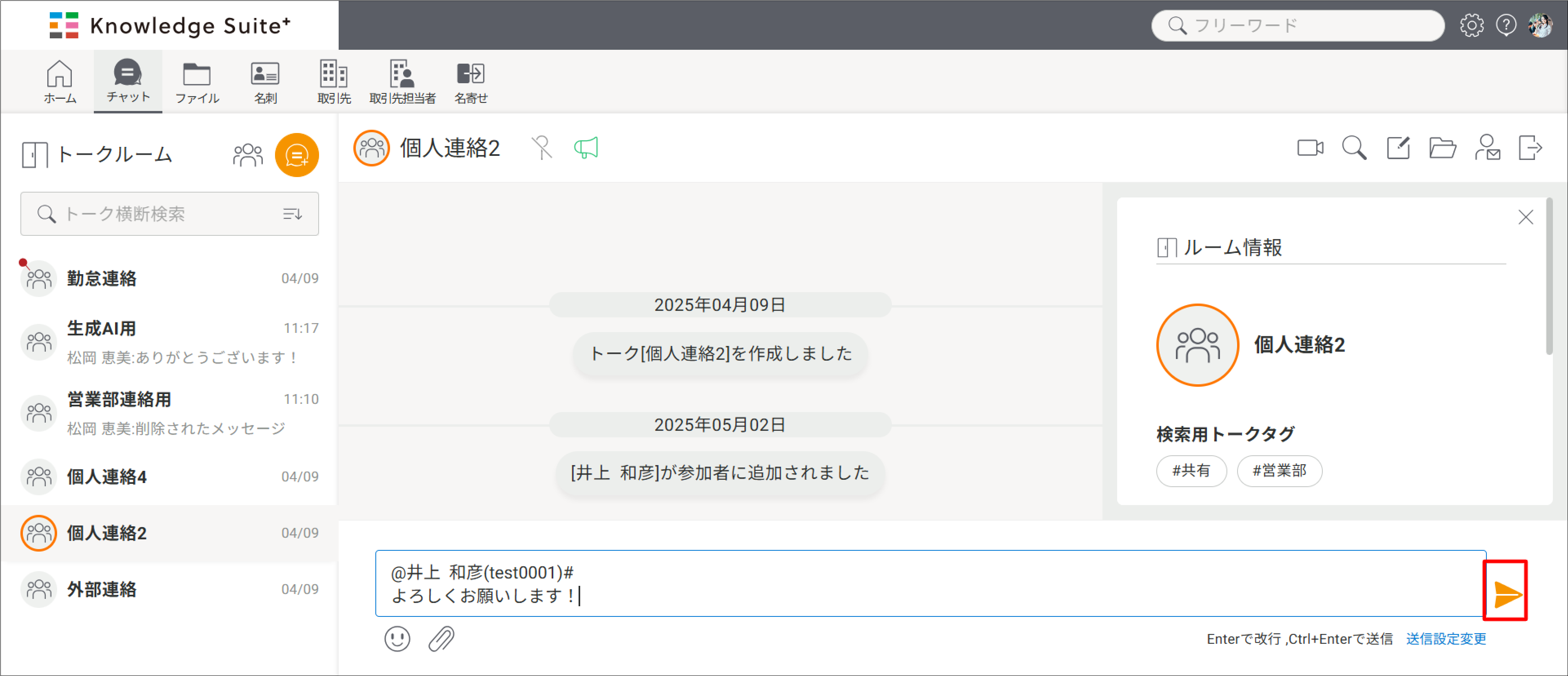Close the ルーム情報 panel
This screenshot has height=676, width=1568.
[x=1526, y=217]
